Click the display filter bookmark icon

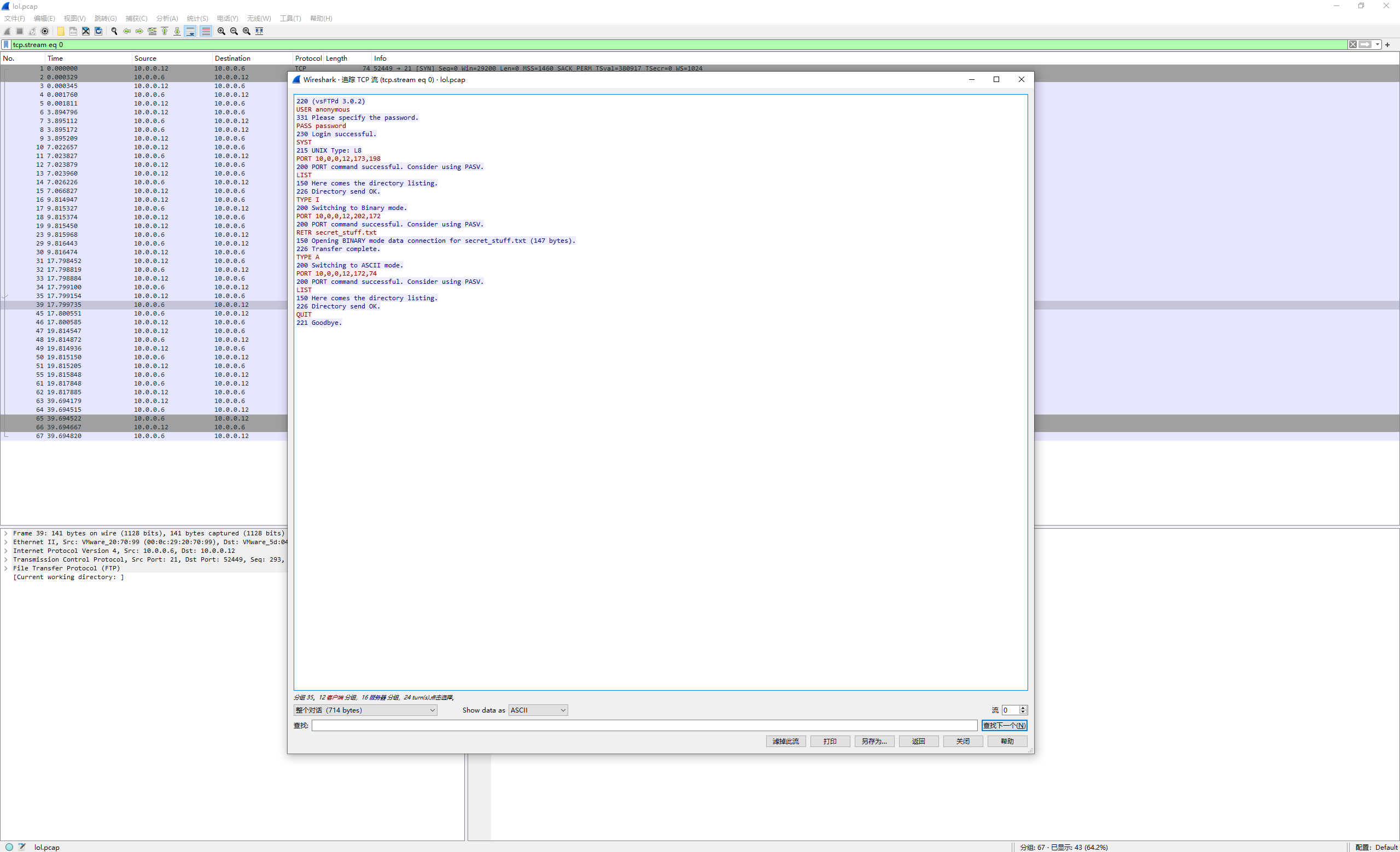point(6,44)
